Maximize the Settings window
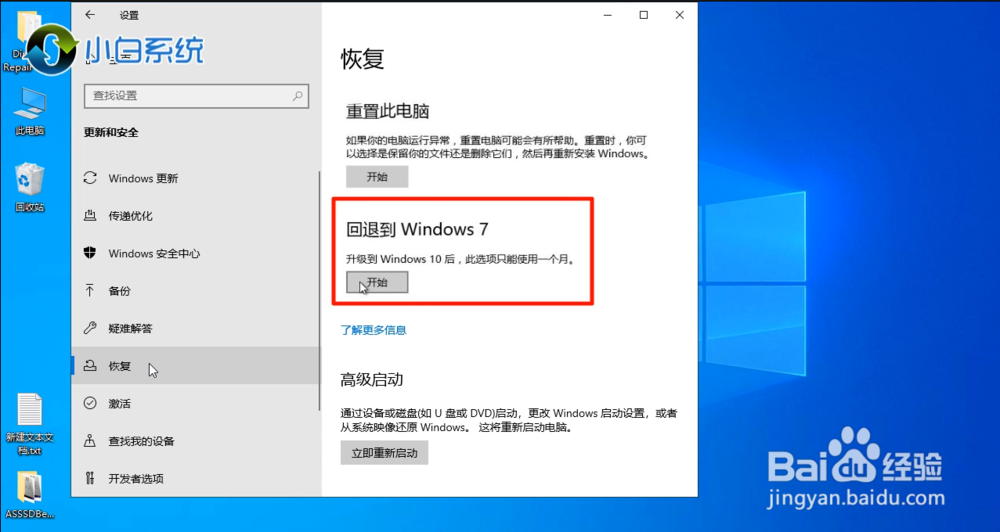This screenshot has height=532, width=1000. click(x=644, y=15)
